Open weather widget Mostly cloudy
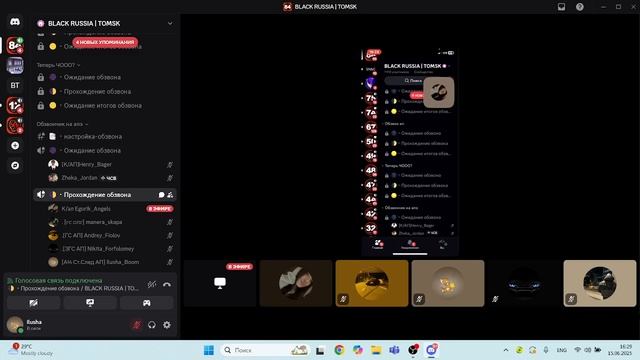Screen dimensions: 640x360 (x=31, y=350)
